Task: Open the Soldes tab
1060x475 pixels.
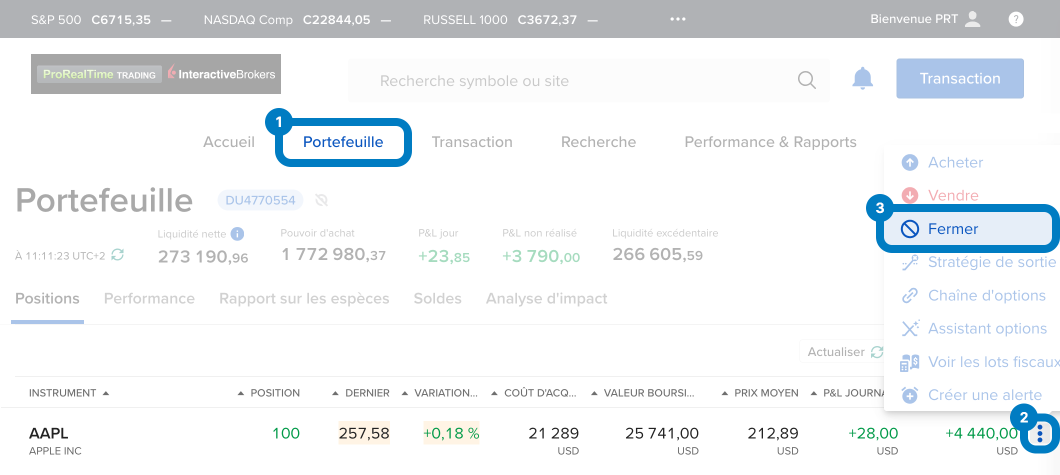Action: [x=437, y=298]
